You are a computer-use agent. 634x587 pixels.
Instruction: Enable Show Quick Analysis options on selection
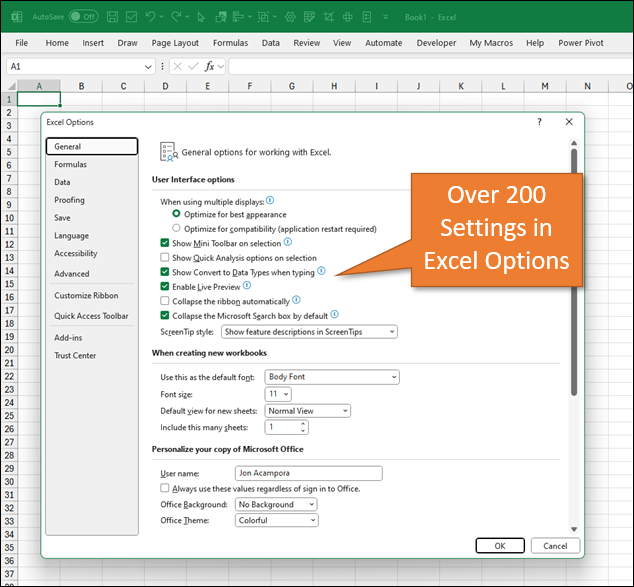coord(165,257)
